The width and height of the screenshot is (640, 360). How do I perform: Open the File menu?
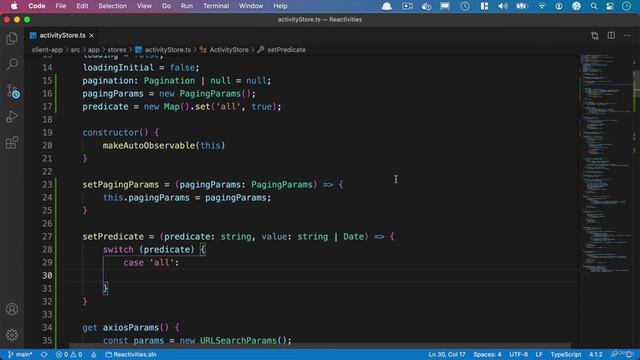click(x=61, y=6)
